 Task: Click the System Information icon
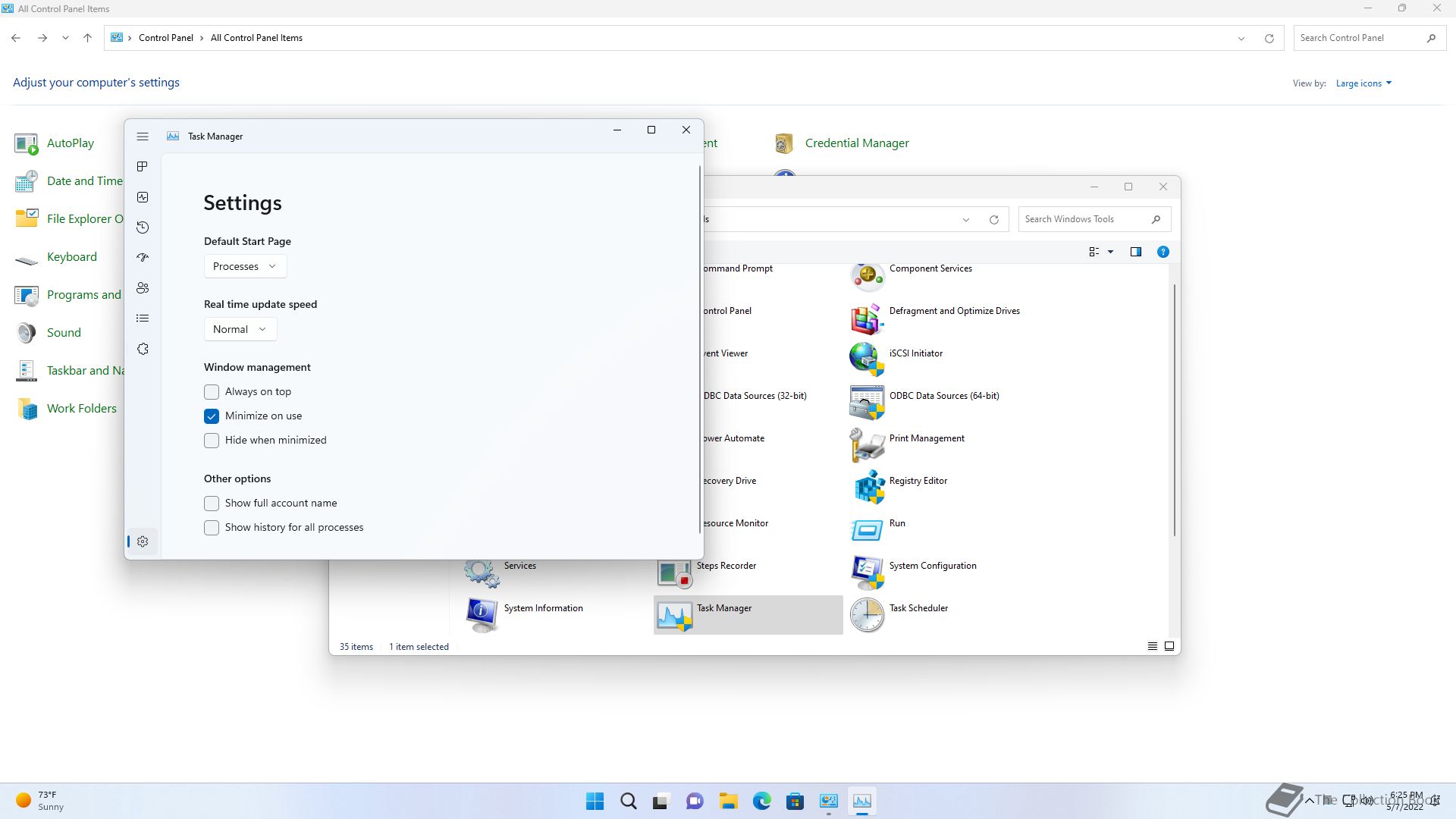pos(482,616)
